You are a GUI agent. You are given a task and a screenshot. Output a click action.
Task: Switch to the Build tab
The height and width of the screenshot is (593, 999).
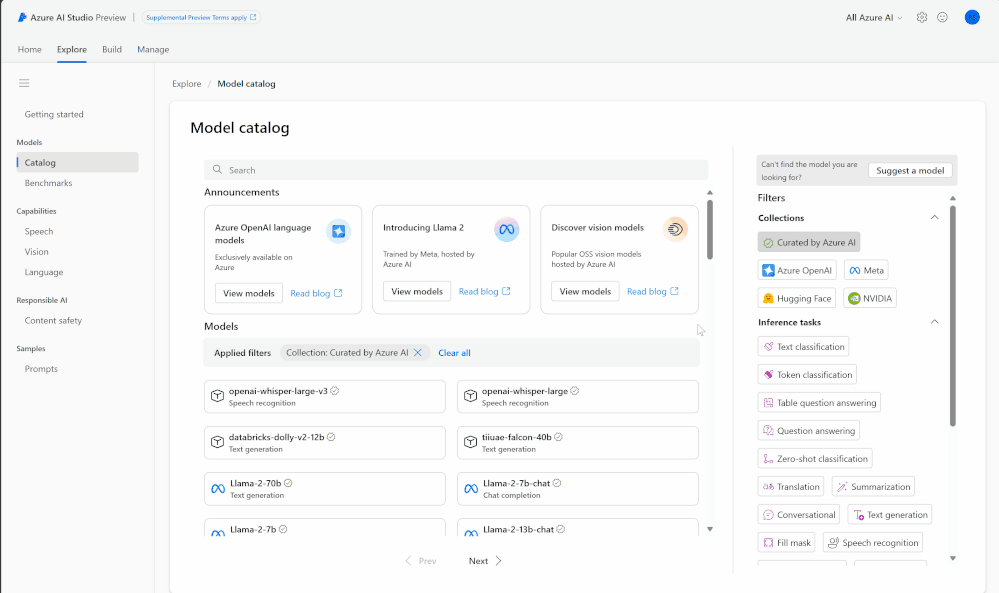tap(112, 49)
